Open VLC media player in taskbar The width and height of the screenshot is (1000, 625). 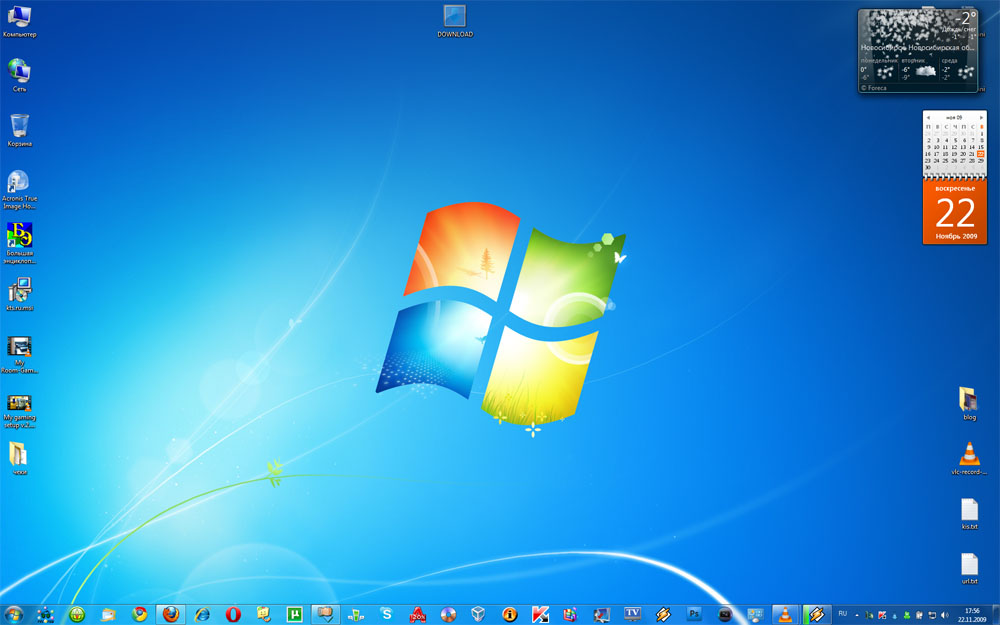(786, 614)
